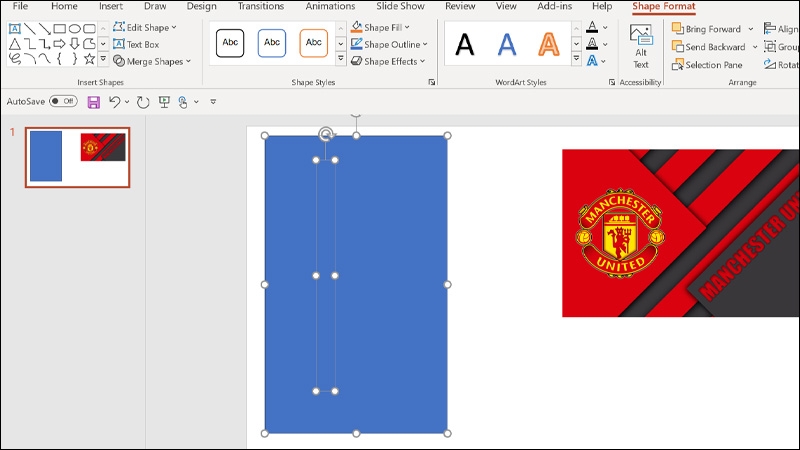Choose the orange outline Abc shape style
The image size is (800, 450).
coord(313,43)
